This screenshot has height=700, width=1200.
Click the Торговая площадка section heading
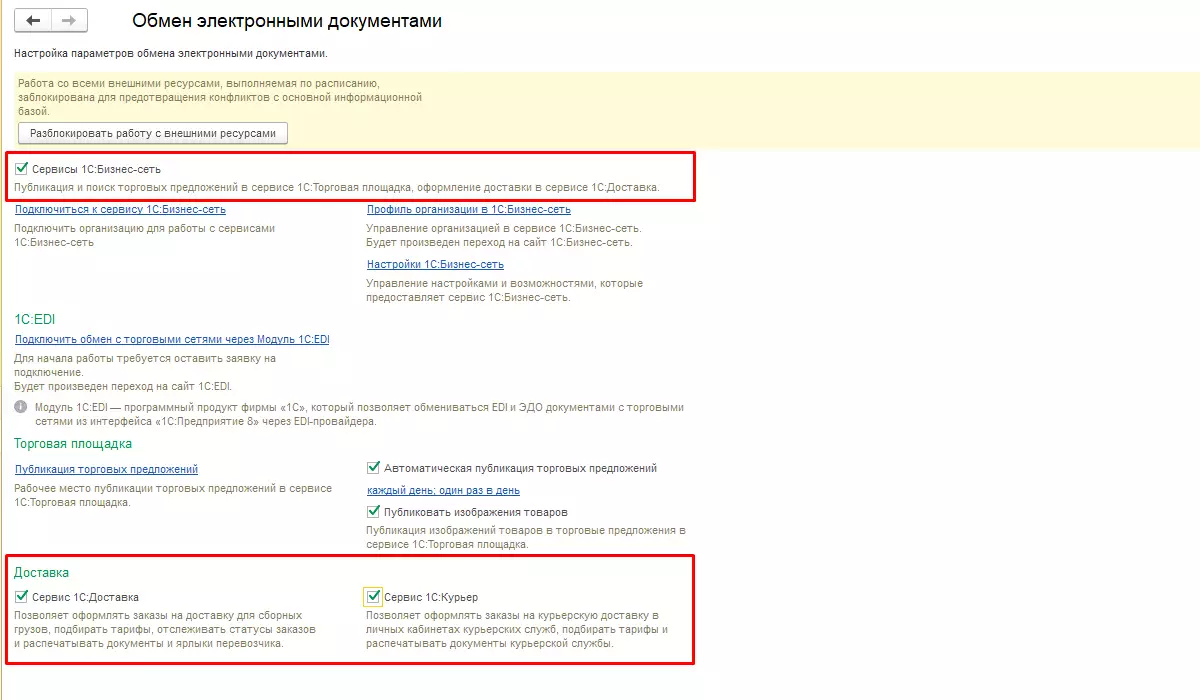pyautogui.click(x=73, y=443)
